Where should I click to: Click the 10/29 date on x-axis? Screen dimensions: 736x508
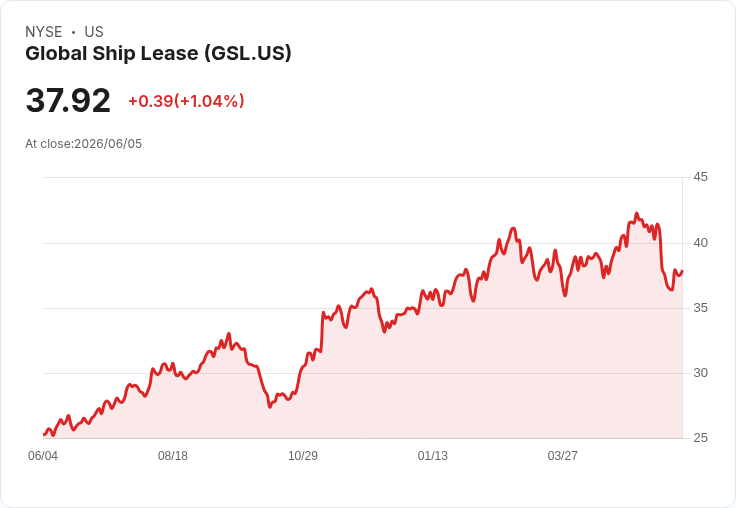point(303,455)
